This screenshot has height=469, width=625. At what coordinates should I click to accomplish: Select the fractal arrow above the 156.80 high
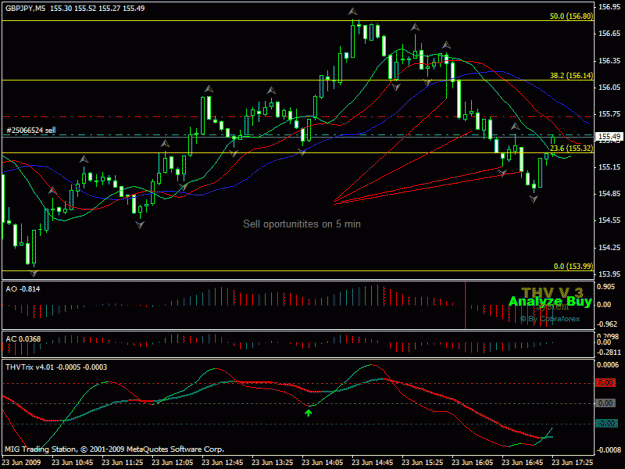(352, 12)
